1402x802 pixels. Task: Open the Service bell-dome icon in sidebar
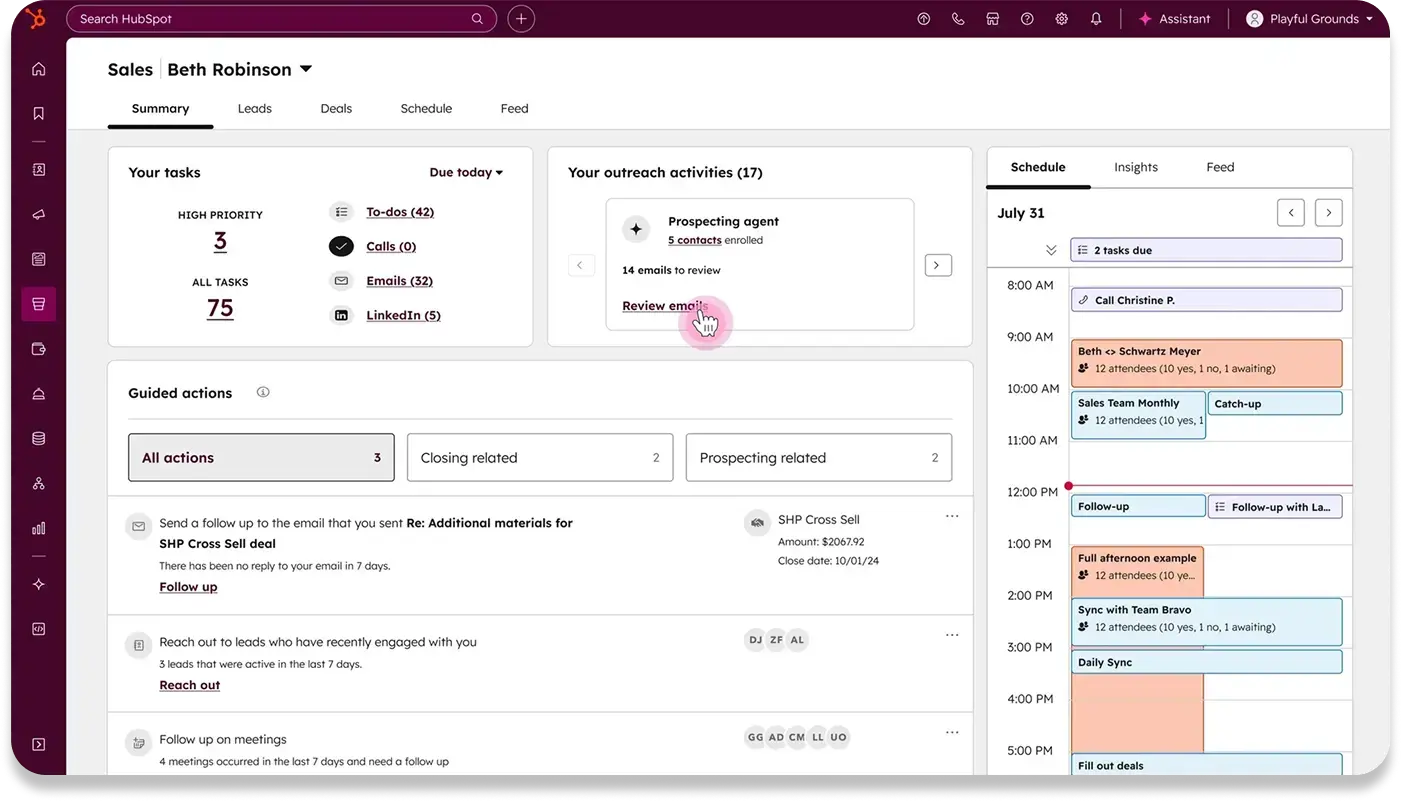[39, 394]
